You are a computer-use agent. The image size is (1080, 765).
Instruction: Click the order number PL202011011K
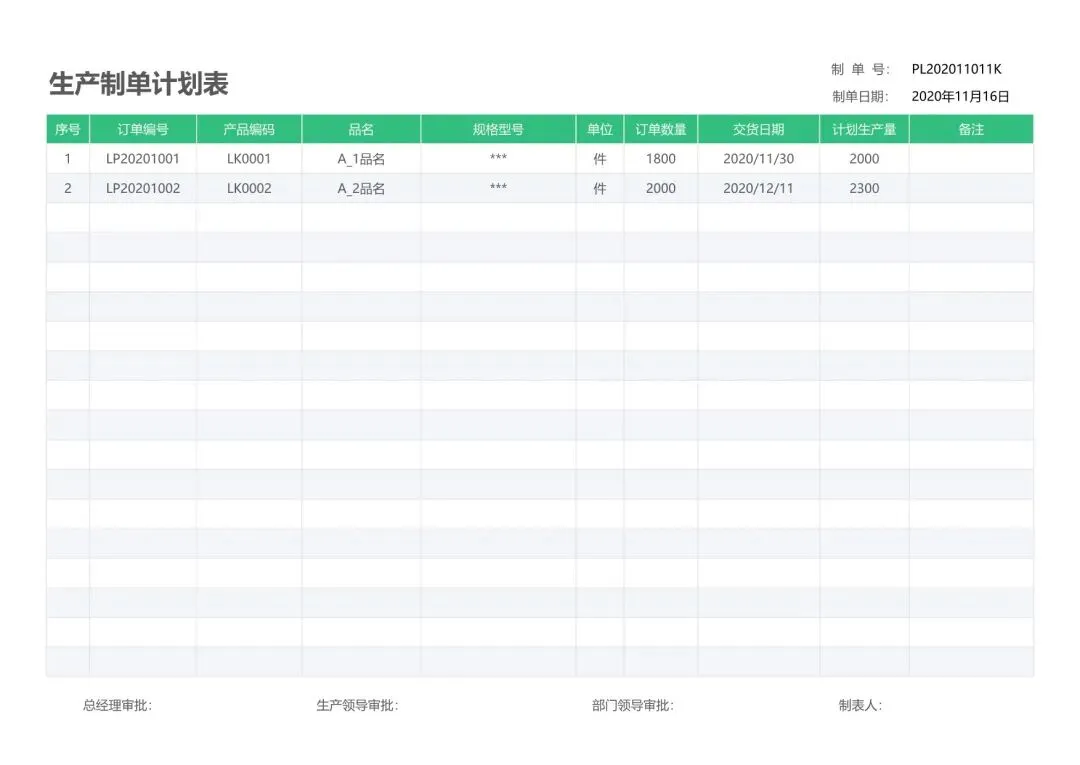(x=956, y=69)
